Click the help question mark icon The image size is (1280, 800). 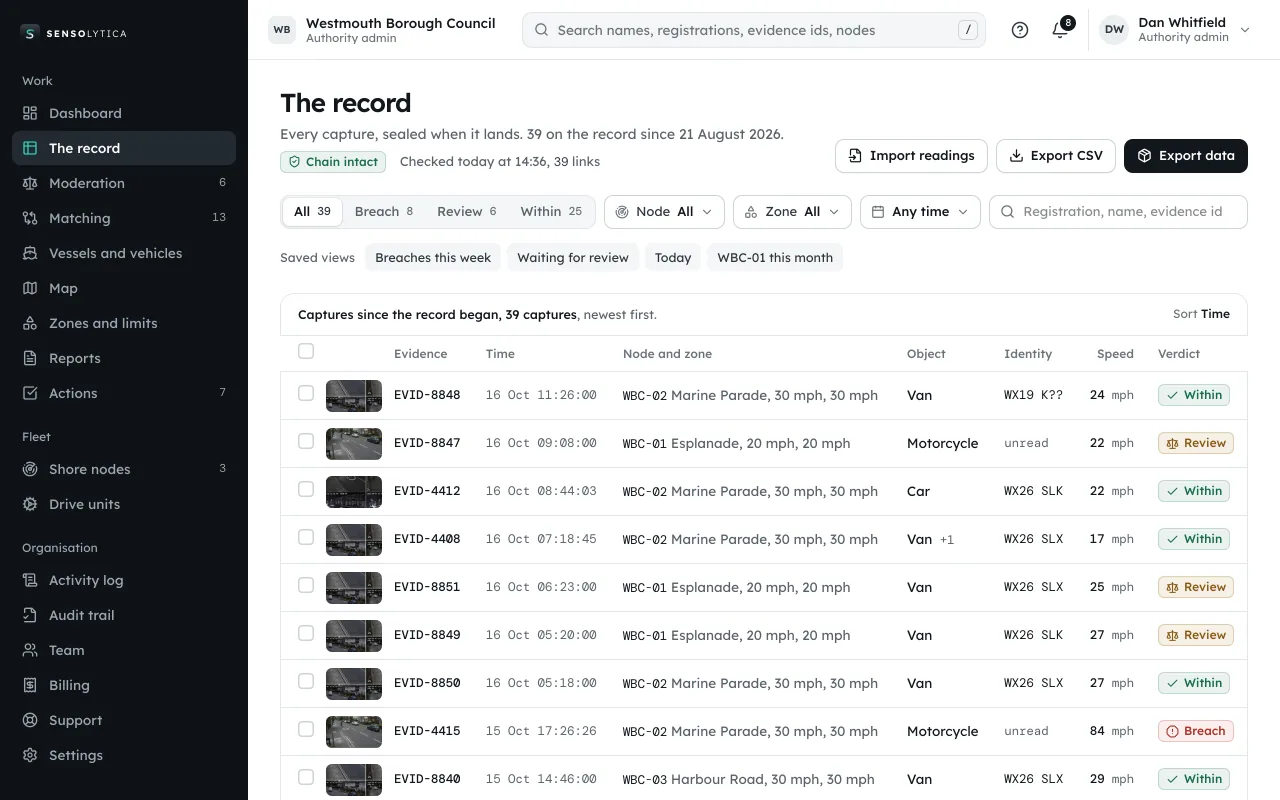1020,30
